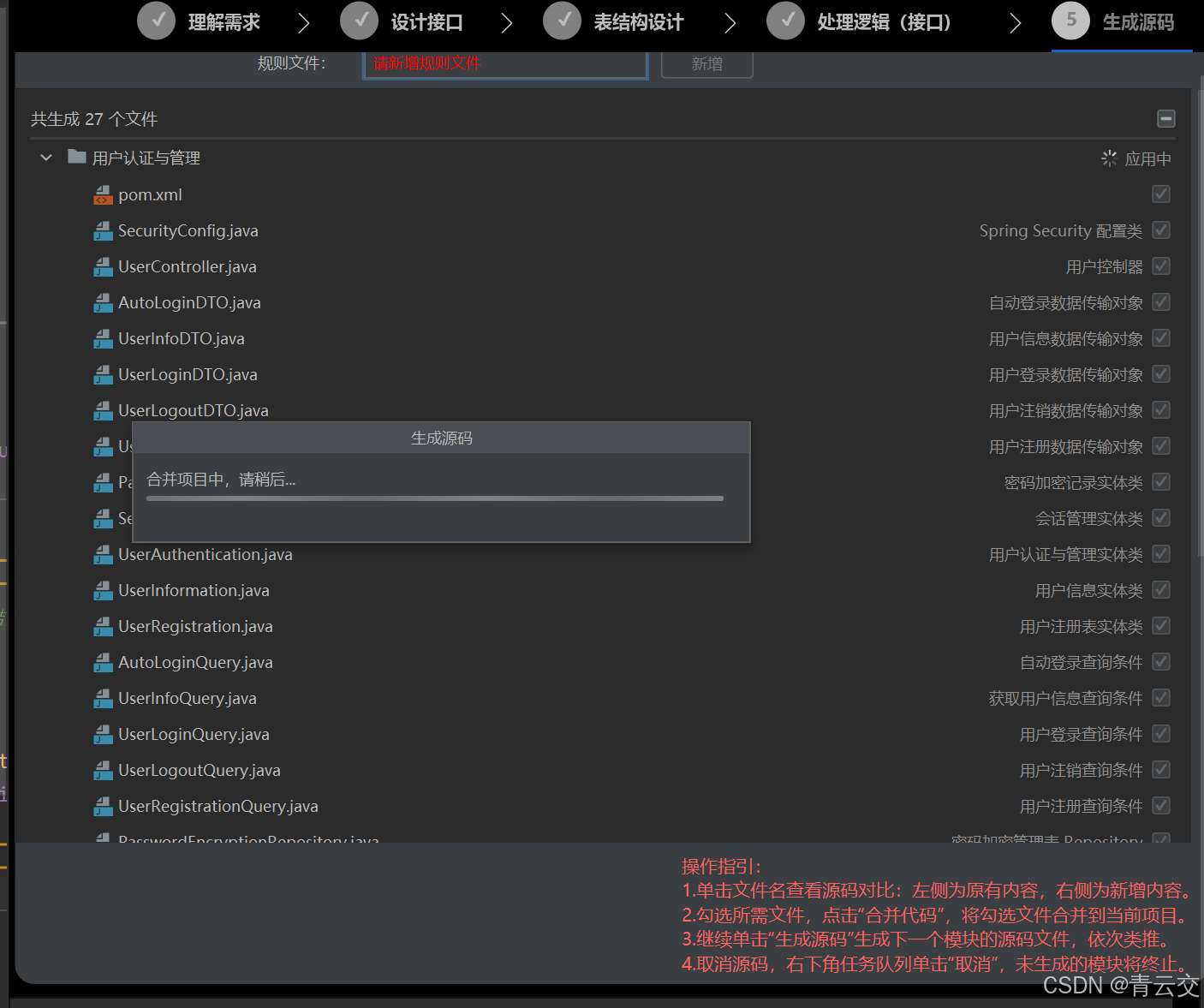Screen dimensions: 1204x1008
Task: Click the collapse-all minus icon
Action: [x=1166, y=119]
